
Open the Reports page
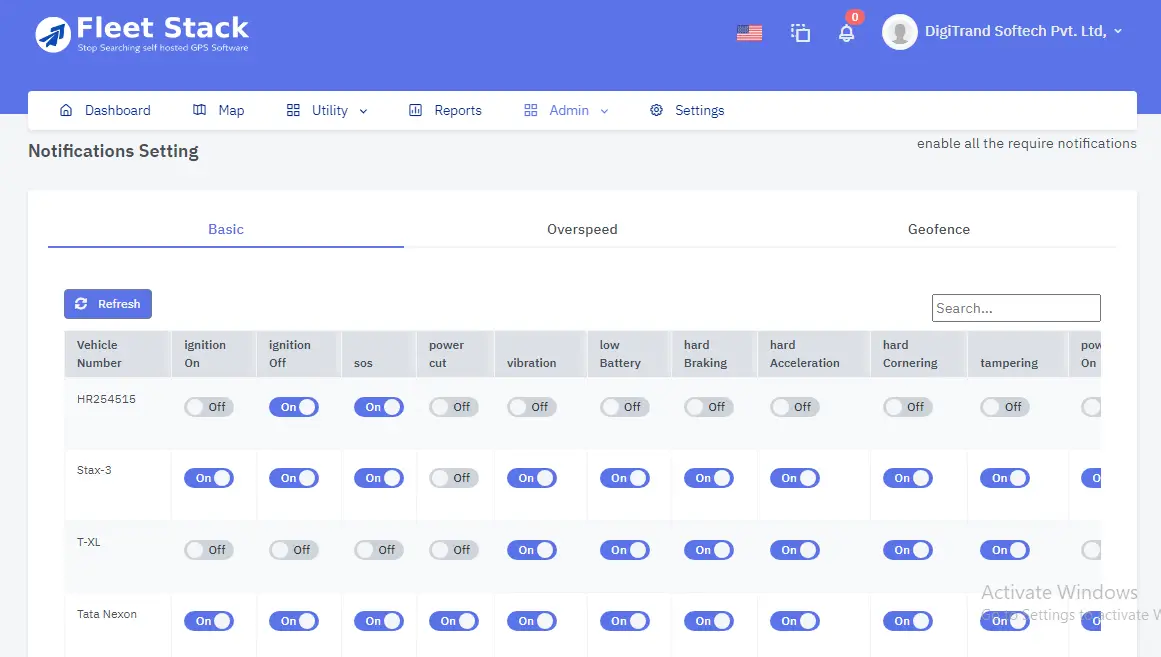pos(445,110)
